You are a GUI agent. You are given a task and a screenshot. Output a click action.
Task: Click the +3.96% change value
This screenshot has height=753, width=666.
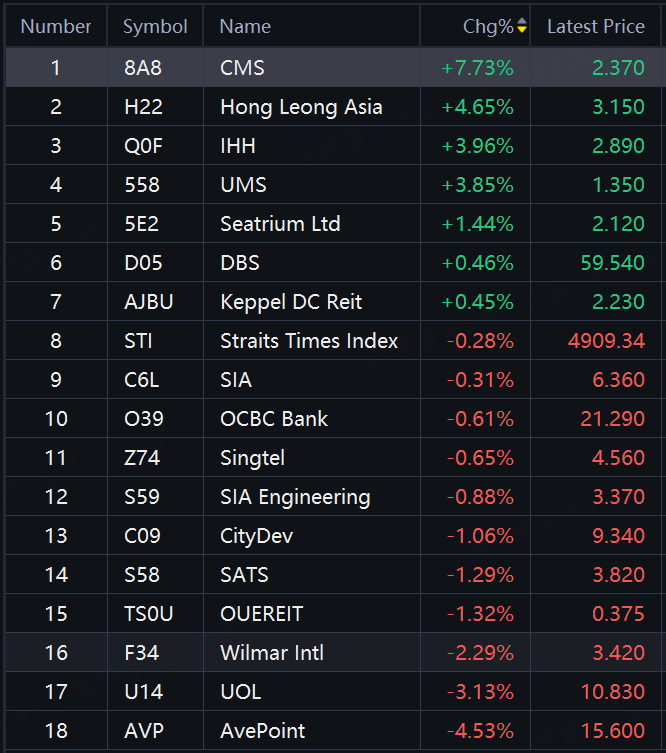[x=478, y=146]
